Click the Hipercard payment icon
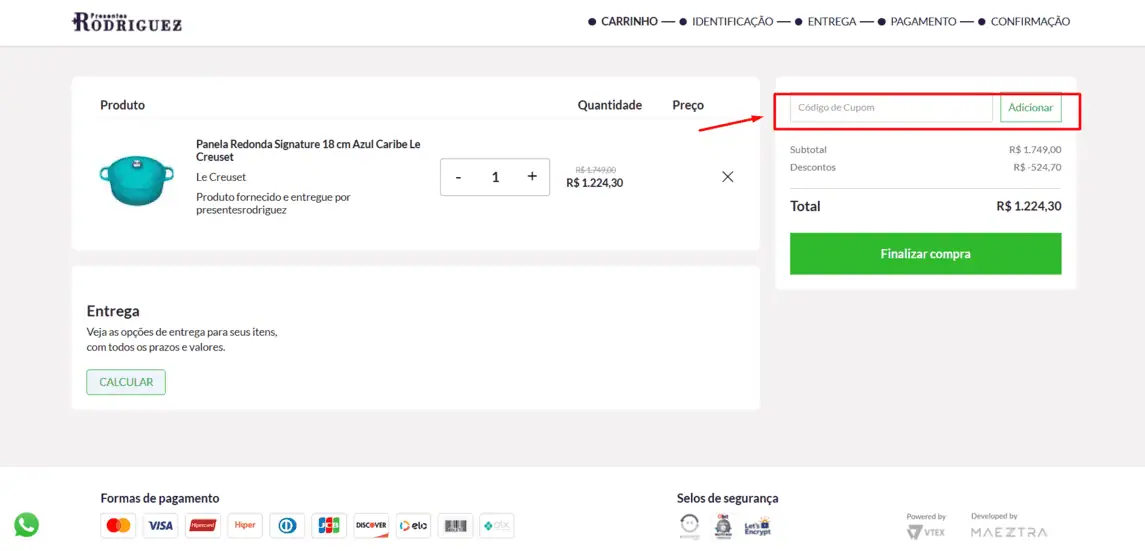The image size is (1145, 551). point(203,525)
